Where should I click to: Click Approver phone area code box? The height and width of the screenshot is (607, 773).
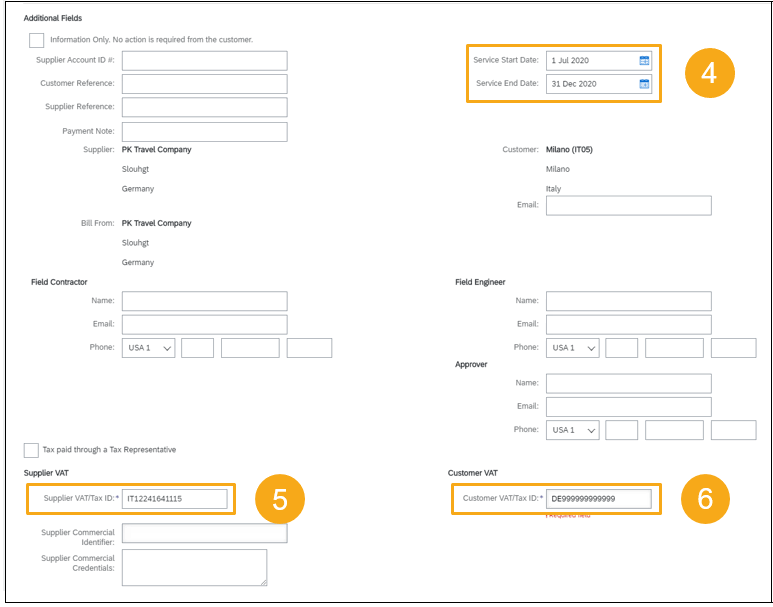(x=622, y=430)
